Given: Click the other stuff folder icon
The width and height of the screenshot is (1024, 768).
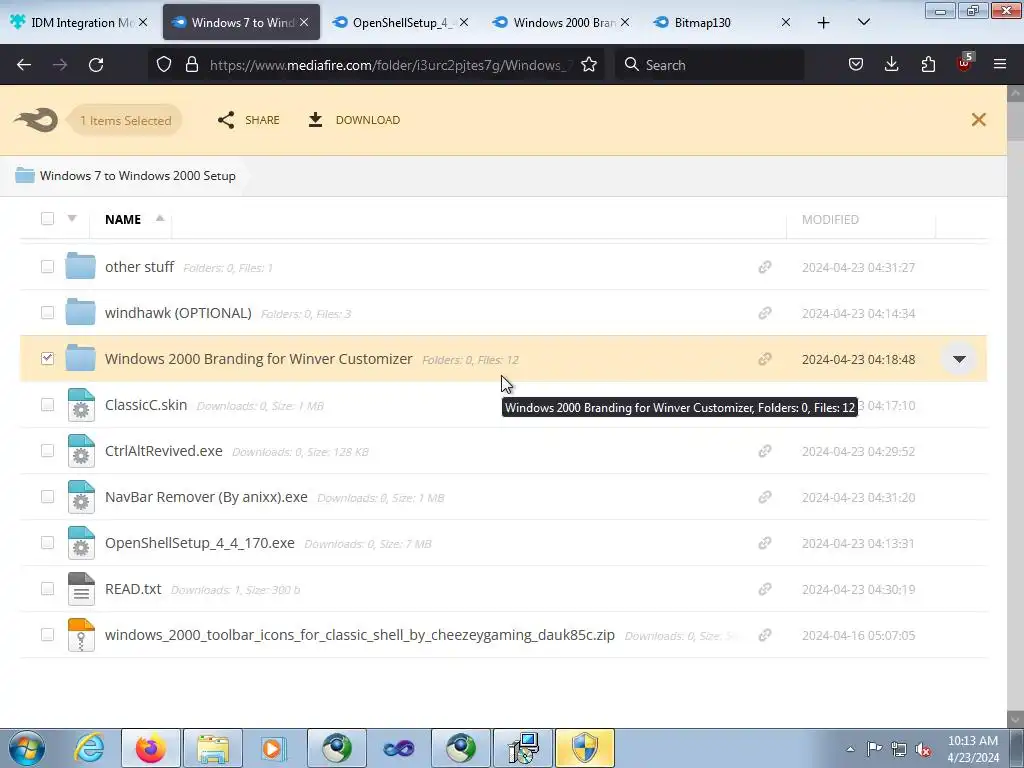Looking at the screenshot, I should 80,266.
